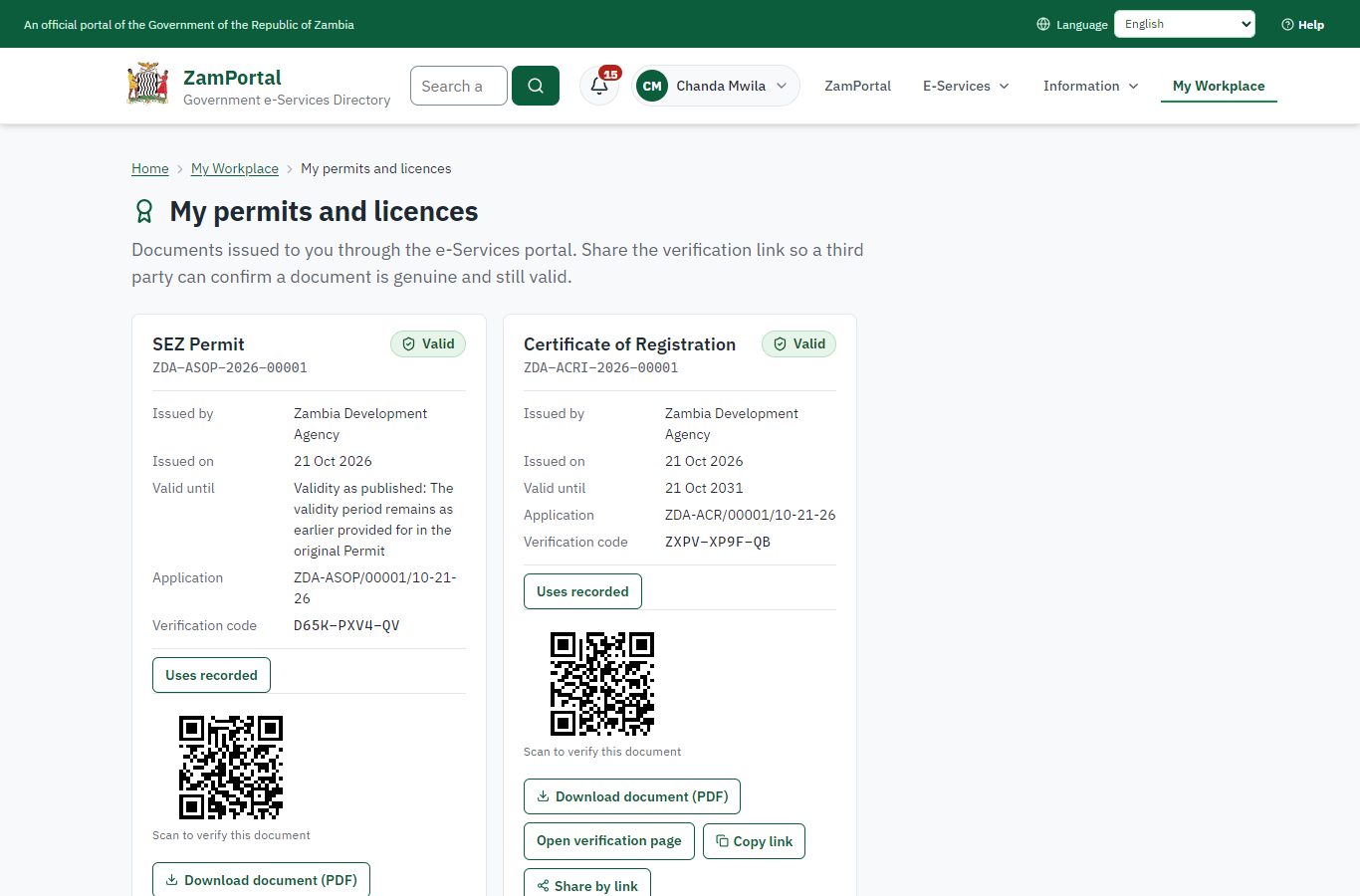
Task: Follow the Home breadcrumb link
Action: 150,168
